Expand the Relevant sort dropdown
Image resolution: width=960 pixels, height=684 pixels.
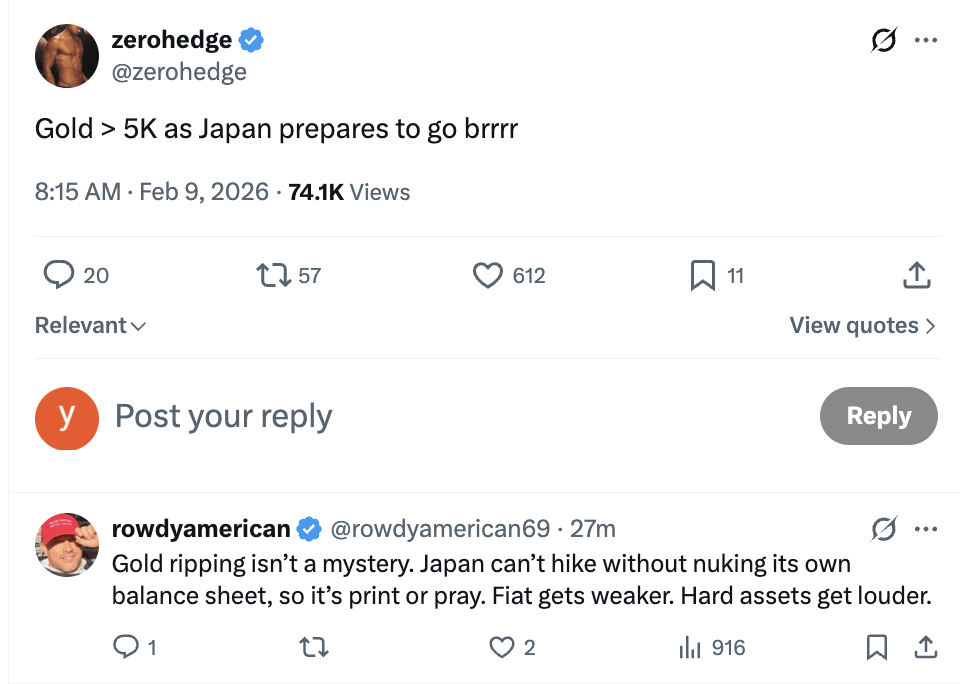point(90,325)
